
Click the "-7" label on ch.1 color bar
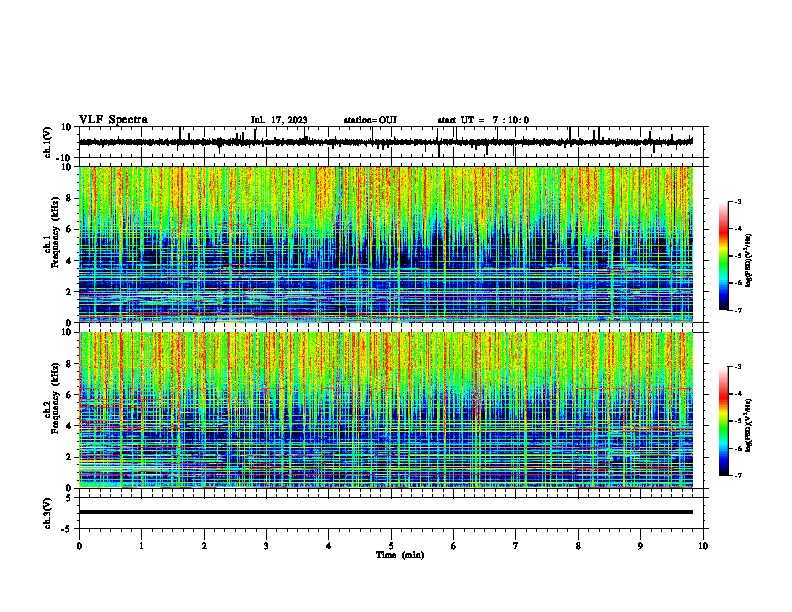point(738,310)
